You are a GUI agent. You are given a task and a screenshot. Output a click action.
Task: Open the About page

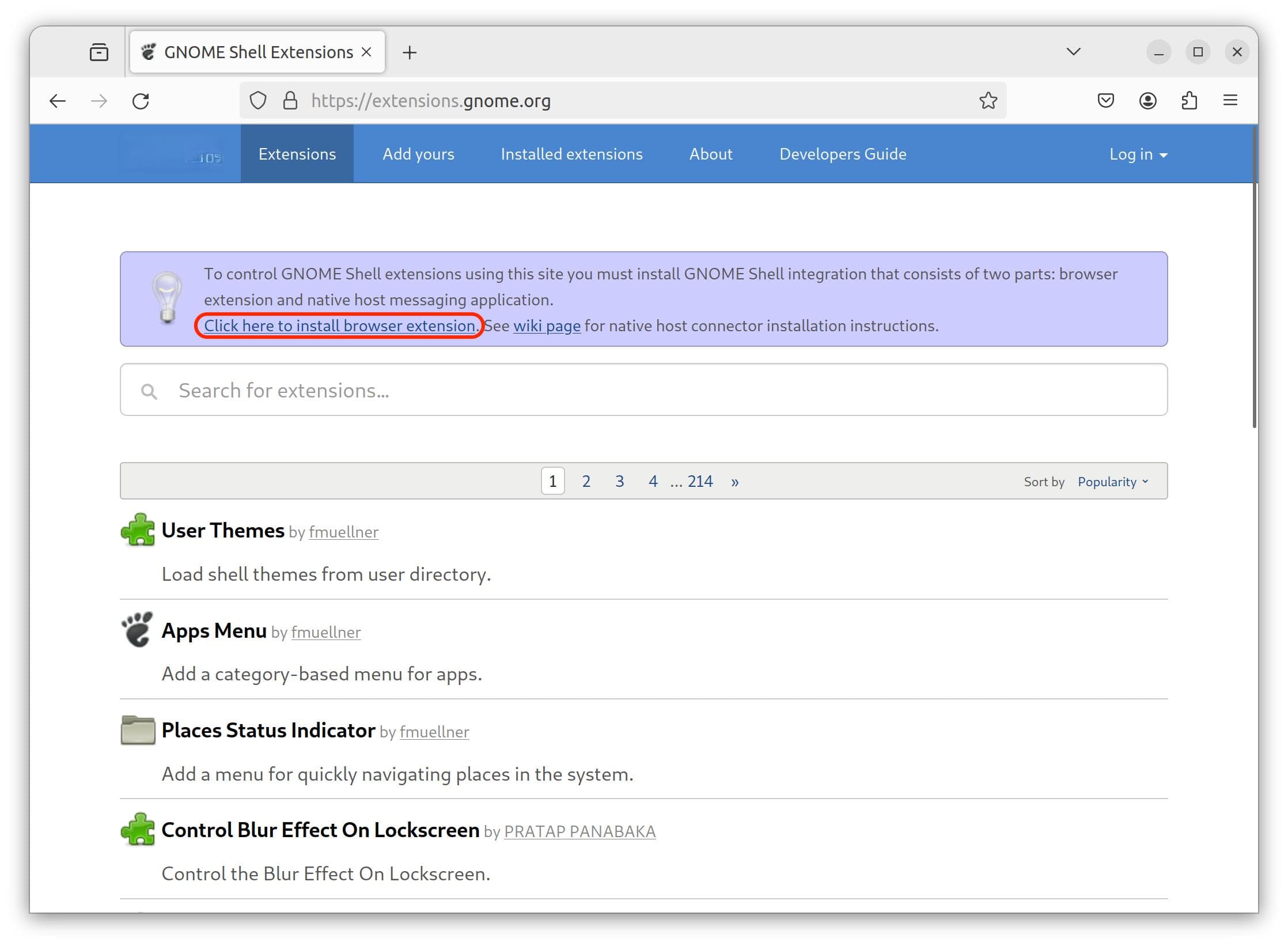pos(711,154)
